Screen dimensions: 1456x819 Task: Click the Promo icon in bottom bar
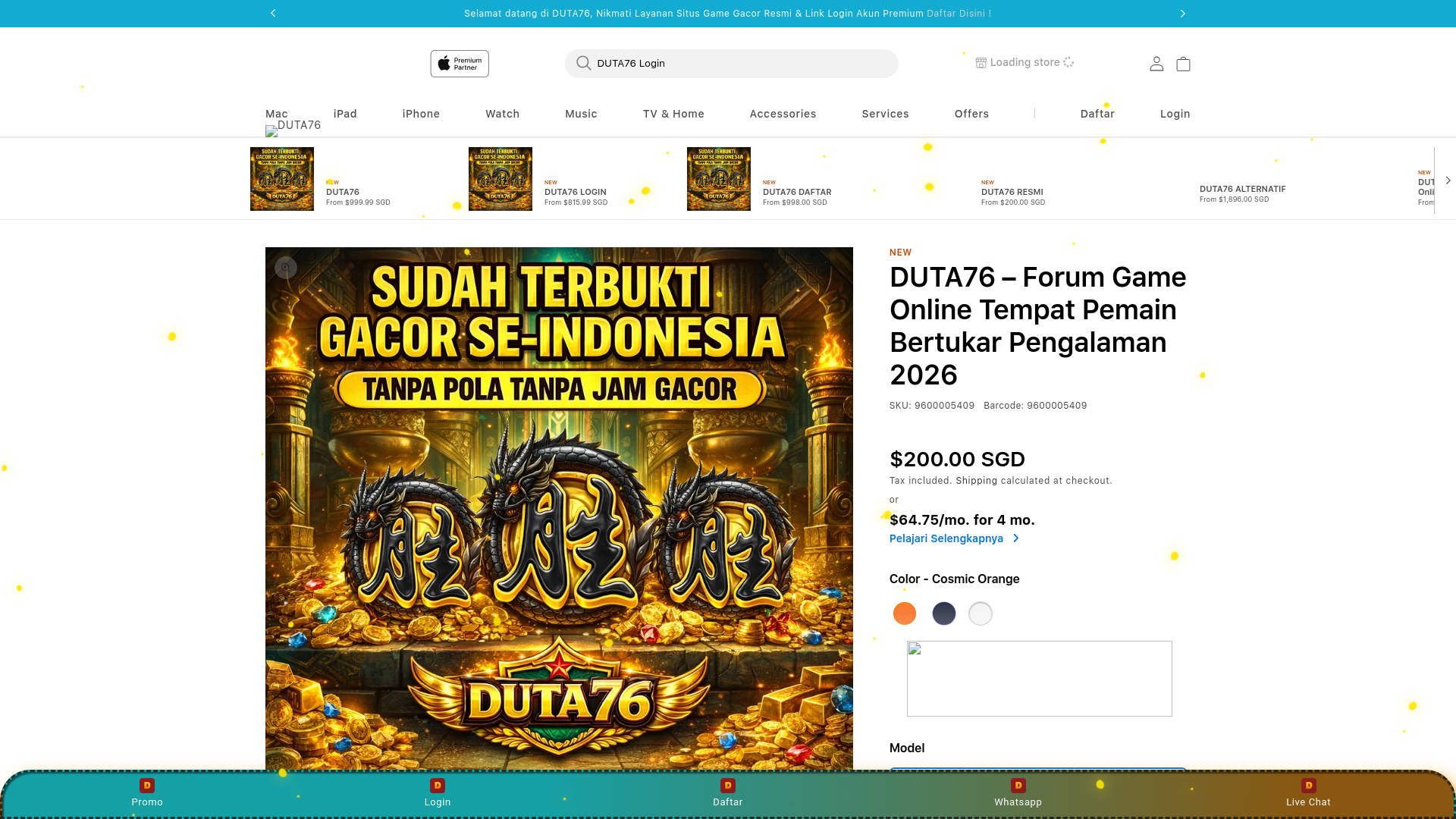[147, 786]
